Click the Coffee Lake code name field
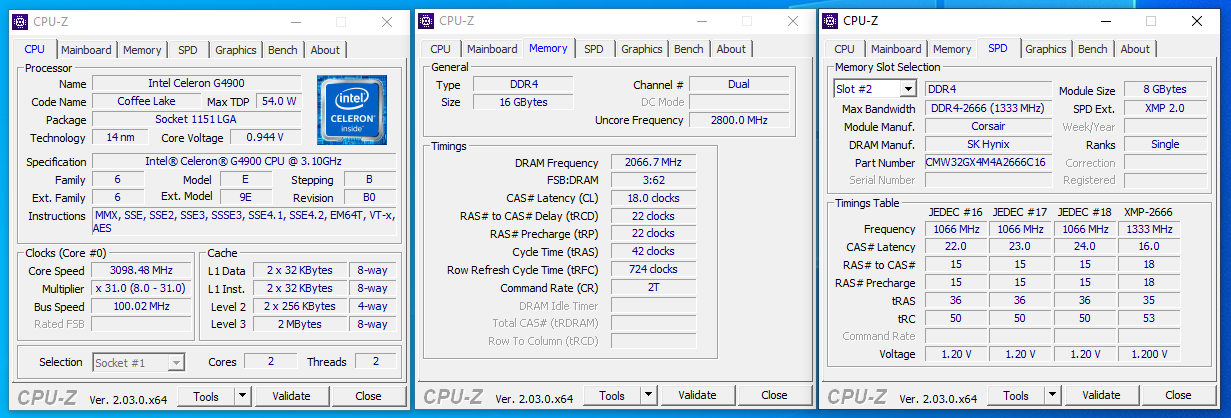Image resolution: width=1231 pixels, height=418 pixels. pos(147,102)
